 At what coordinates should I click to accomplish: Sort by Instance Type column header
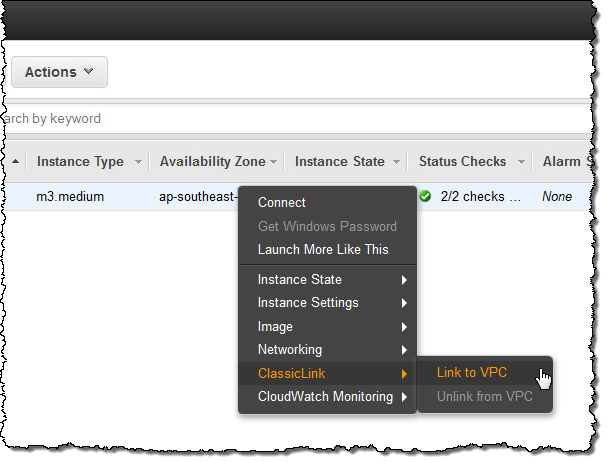coord(80,161)
